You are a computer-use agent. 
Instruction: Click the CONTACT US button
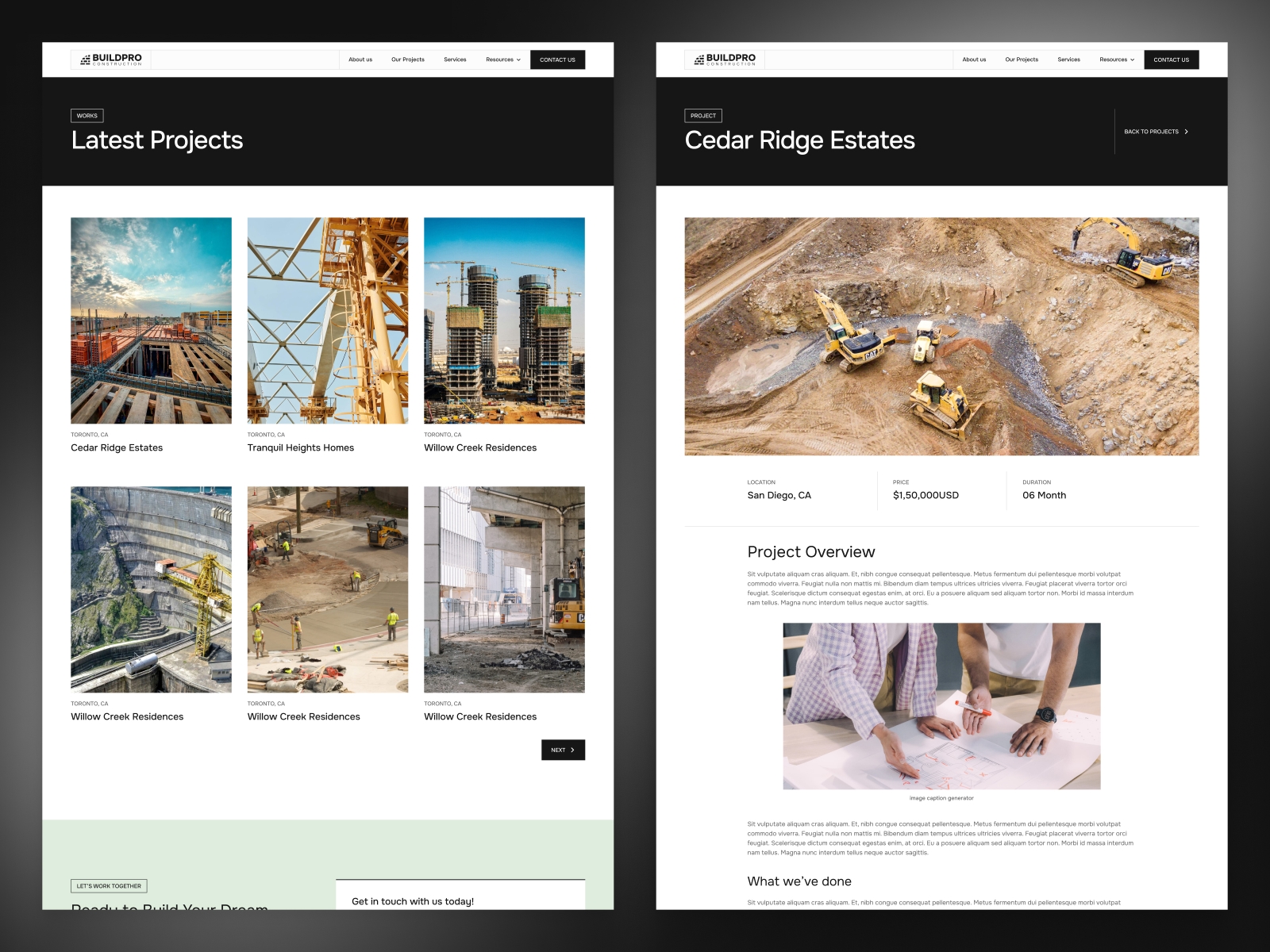point(558,59)
